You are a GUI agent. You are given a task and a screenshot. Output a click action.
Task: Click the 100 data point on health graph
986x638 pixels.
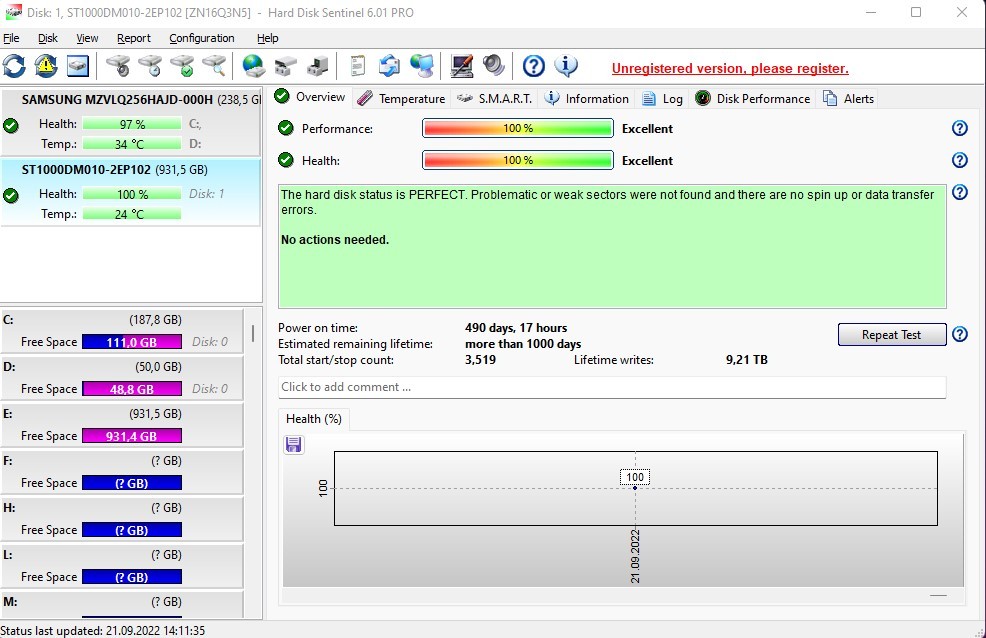(x=635, y=488)
